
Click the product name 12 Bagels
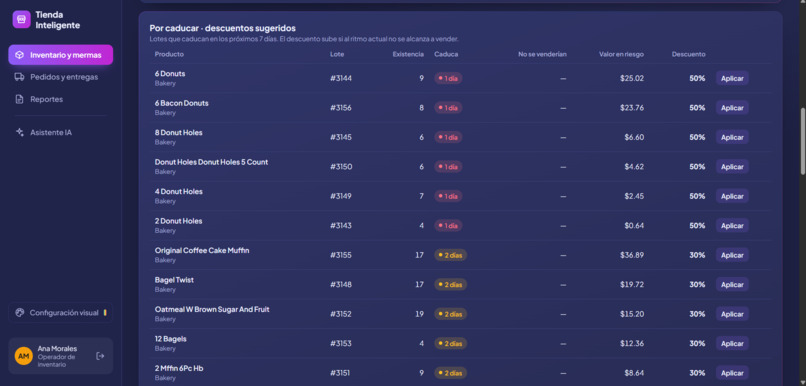[171, 339]
